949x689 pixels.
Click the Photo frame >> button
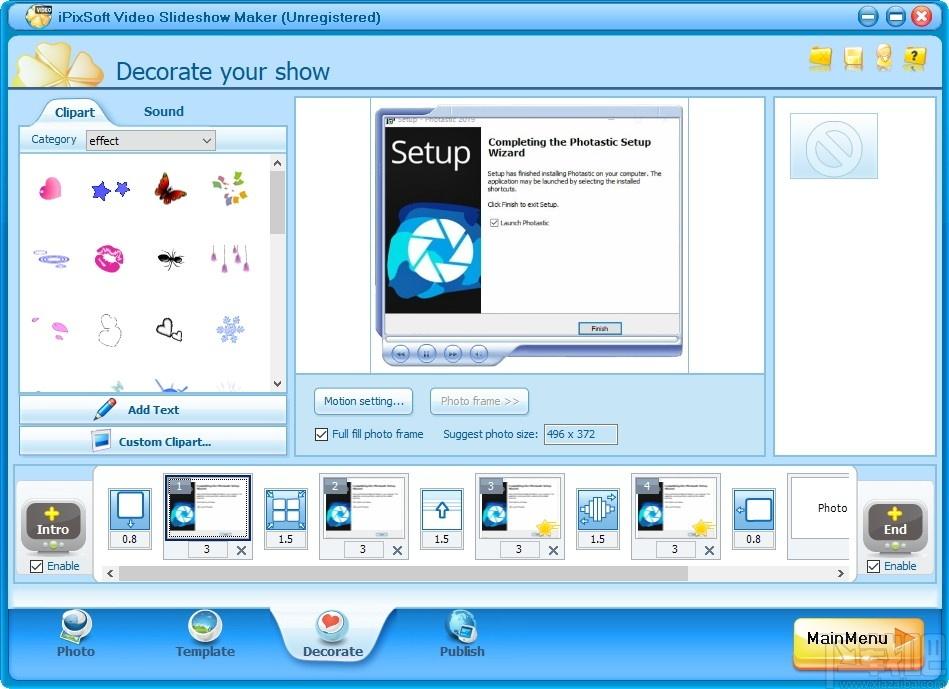pos(479,401)
